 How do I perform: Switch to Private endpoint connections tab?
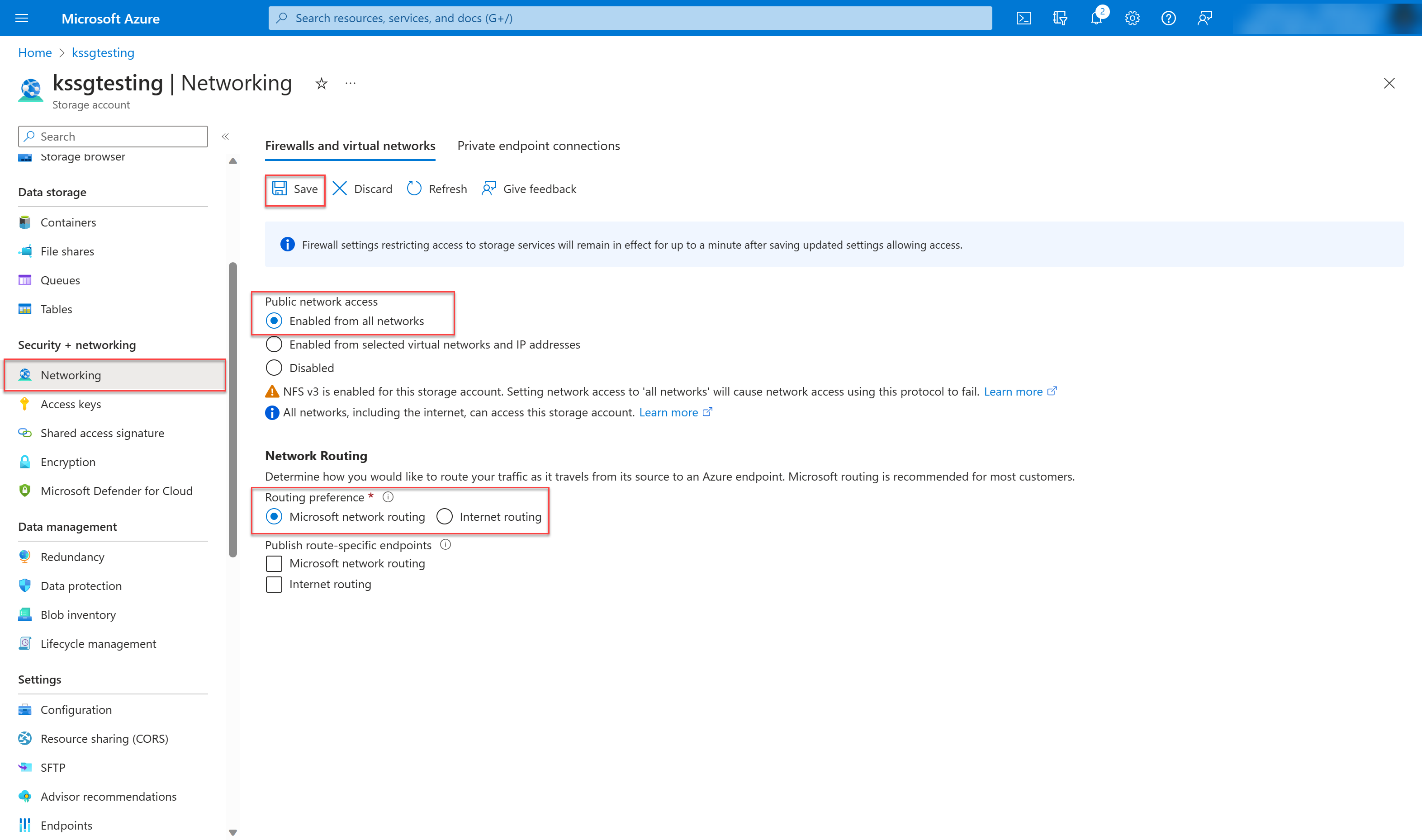coord(538,146)
